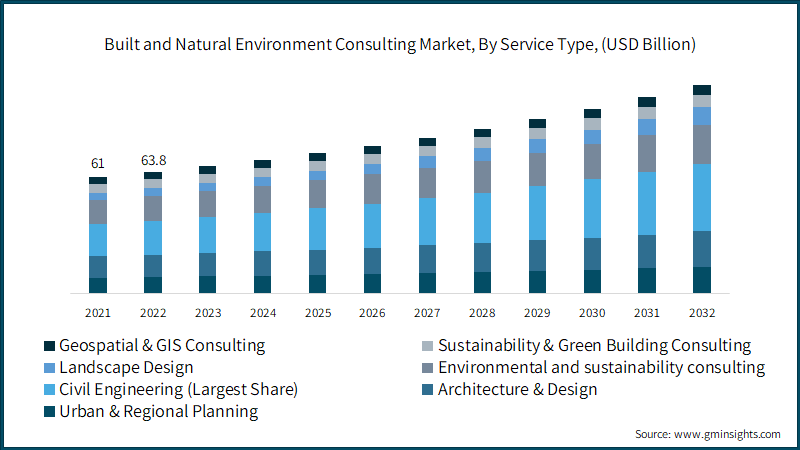
Task: Click the 2027 stacked bar
Action: 428,215
